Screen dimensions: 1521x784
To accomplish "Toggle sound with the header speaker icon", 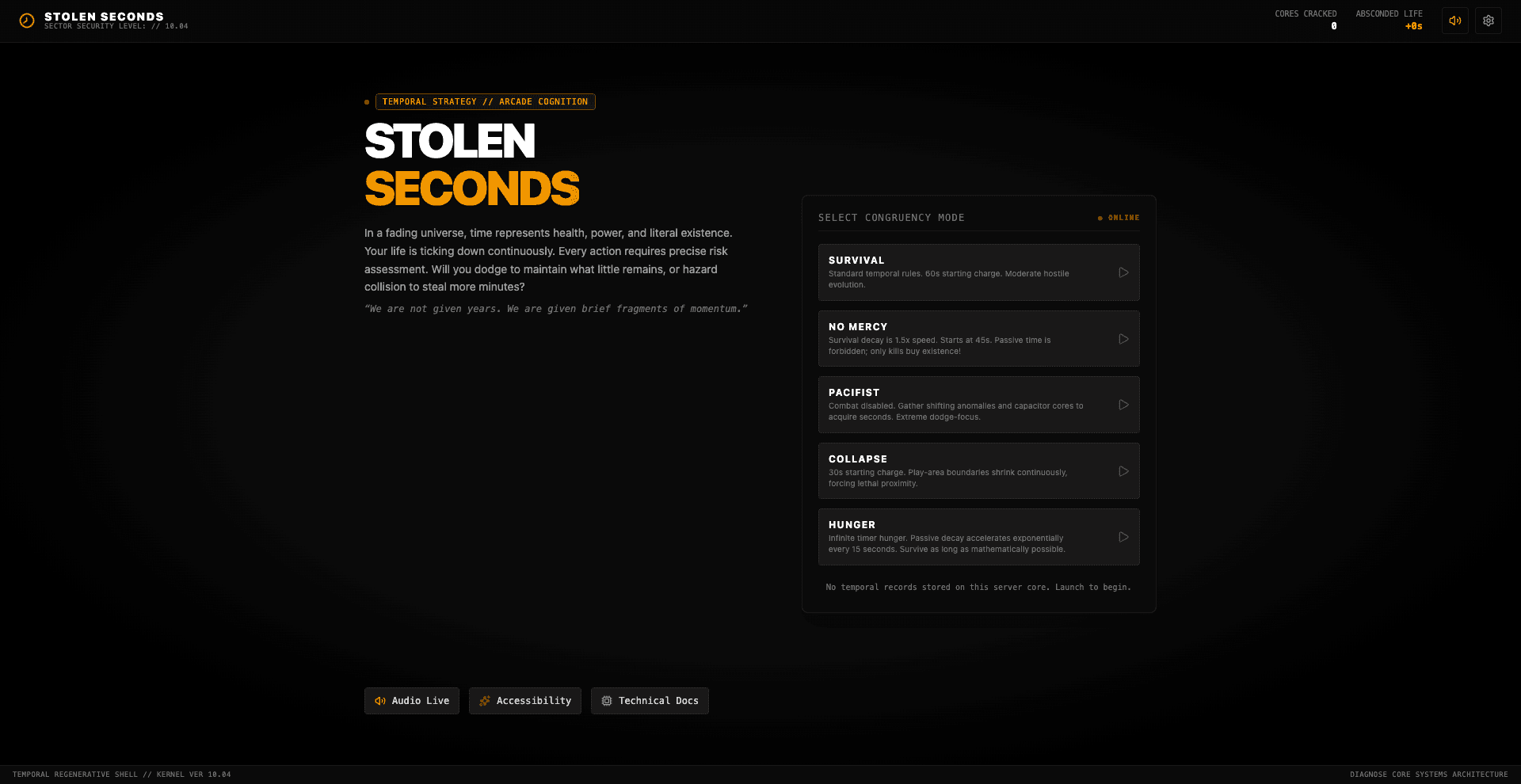I will click(x=1455, y=21).
